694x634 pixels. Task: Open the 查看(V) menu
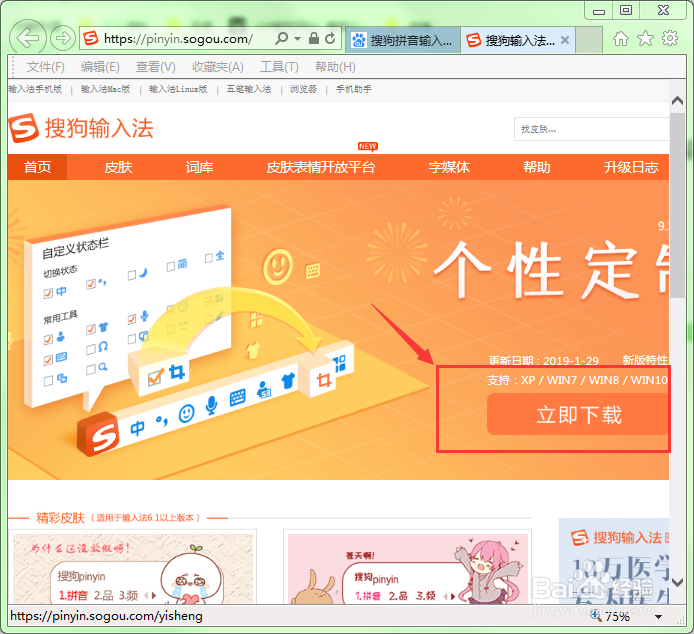(155, 67)
